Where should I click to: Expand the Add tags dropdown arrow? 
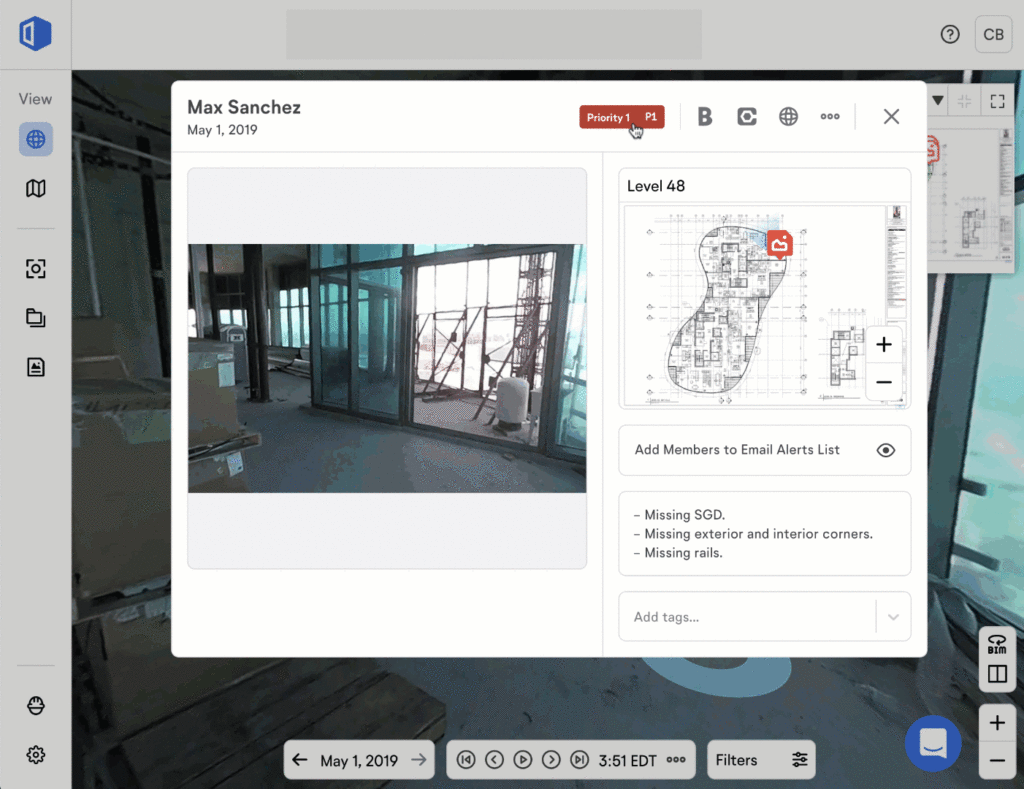(x=893, y=617)
